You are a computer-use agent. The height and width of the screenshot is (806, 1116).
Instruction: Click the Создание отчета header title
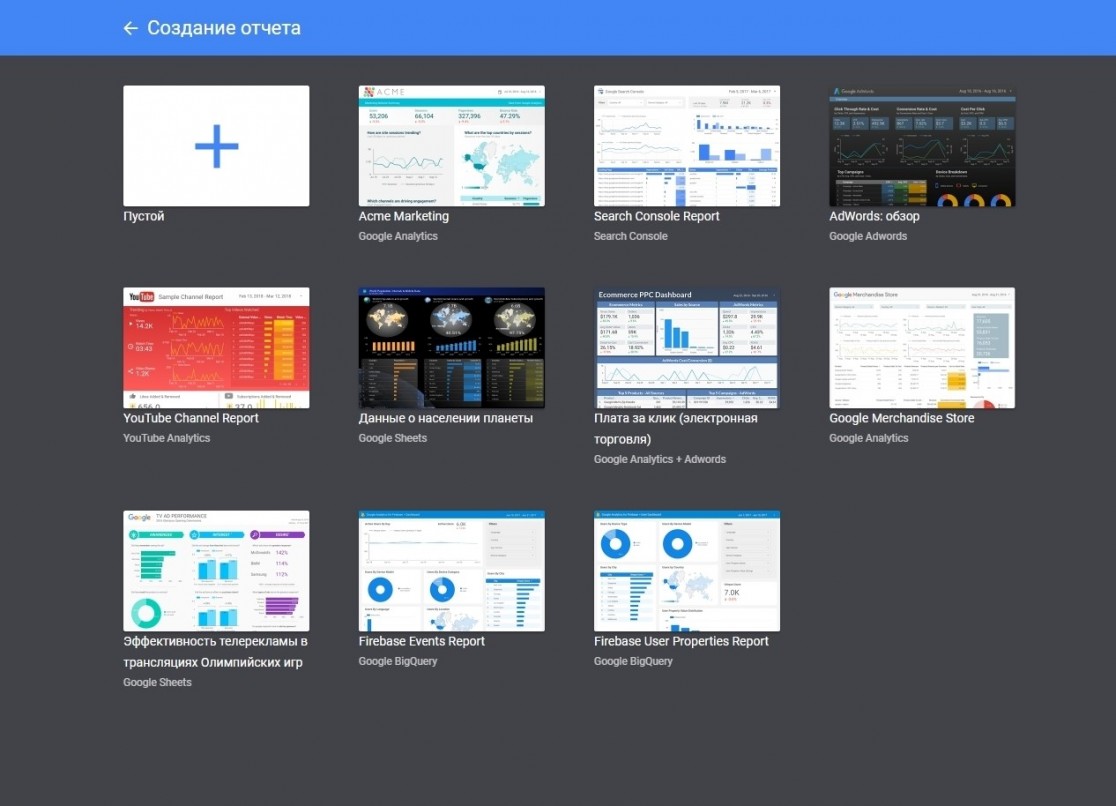[223, 28]
